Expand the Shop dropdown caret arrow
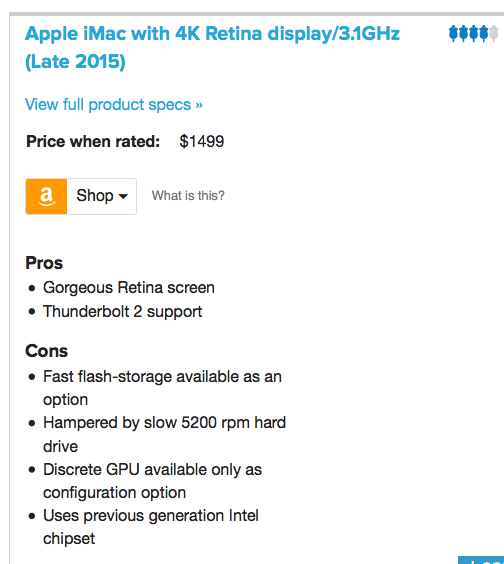Screen dimensions: 504x564 123,196
